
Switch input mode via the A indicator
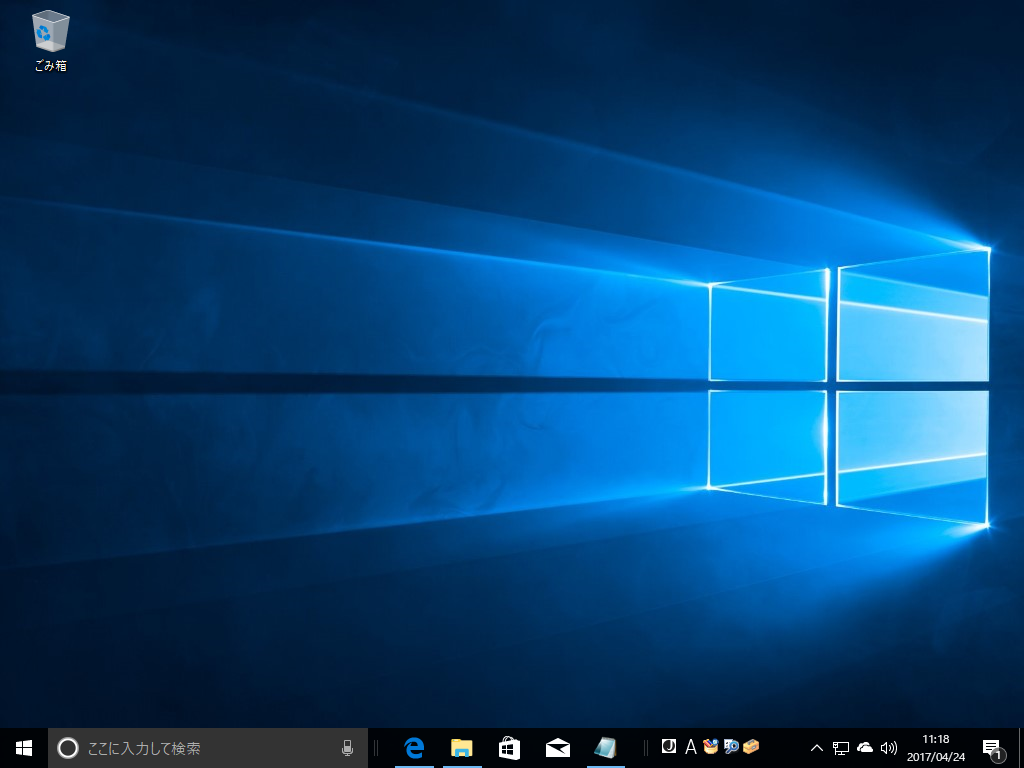690,746
